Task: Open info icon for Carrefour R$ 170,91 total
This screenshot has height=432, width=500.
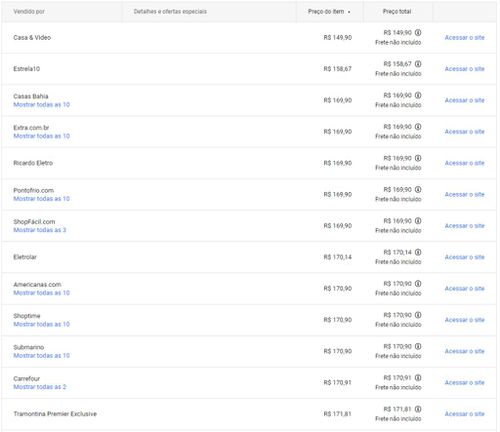Action: (x=418, y=378)
